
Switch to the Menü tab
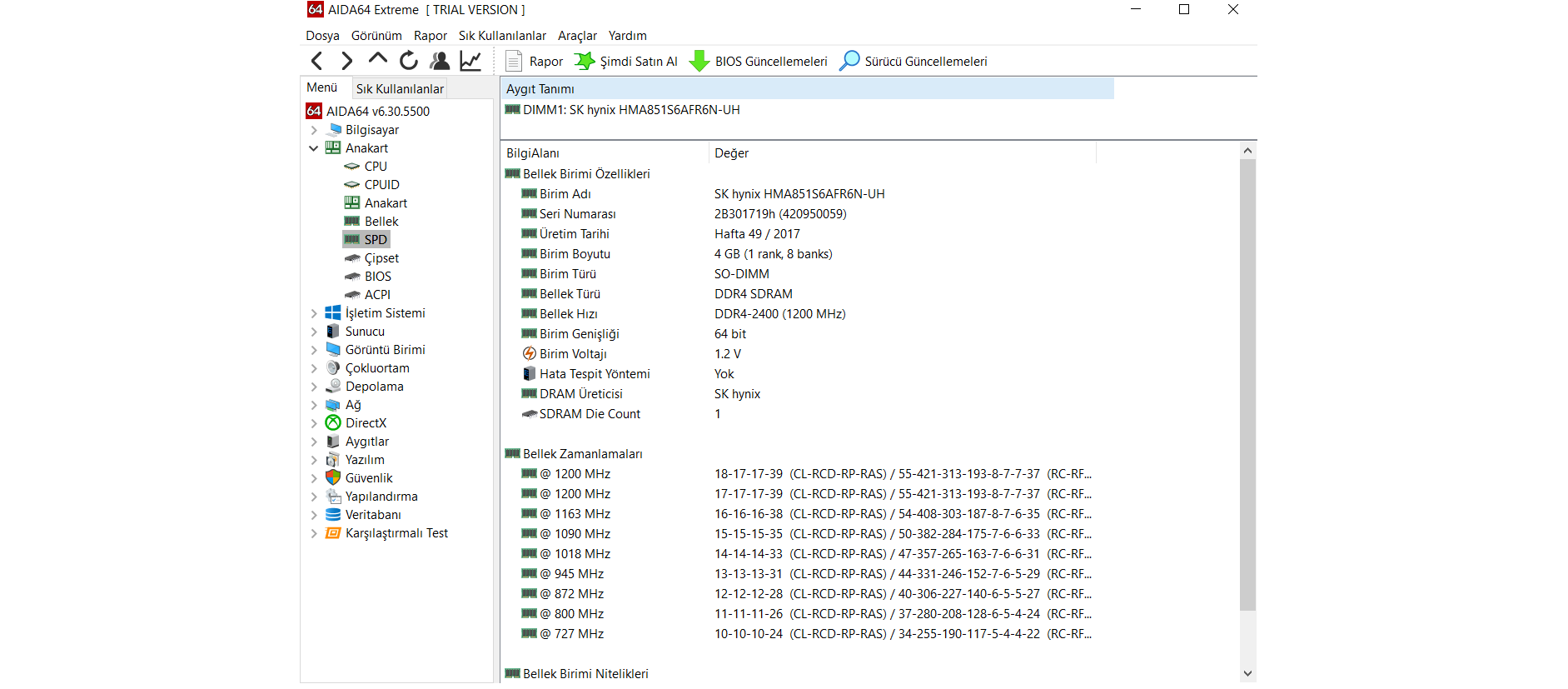point(322,87)
